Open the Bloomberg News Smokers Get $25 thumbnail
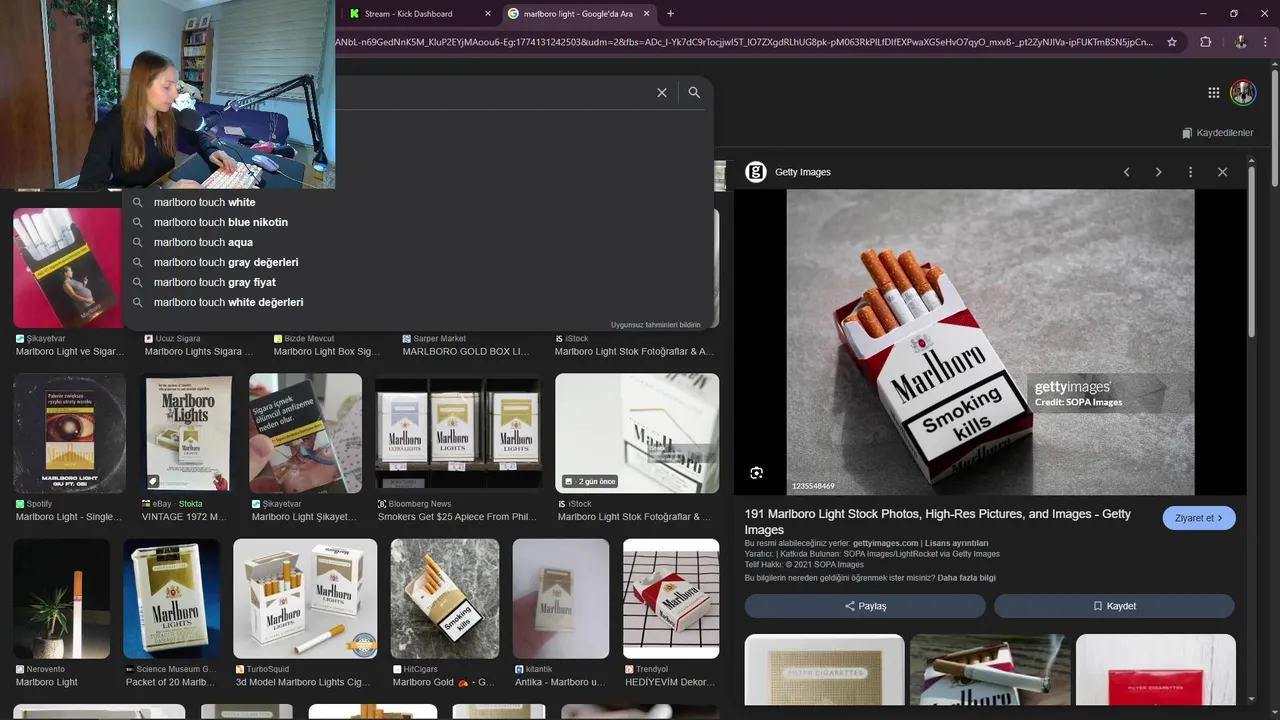 tap(458, 433)
